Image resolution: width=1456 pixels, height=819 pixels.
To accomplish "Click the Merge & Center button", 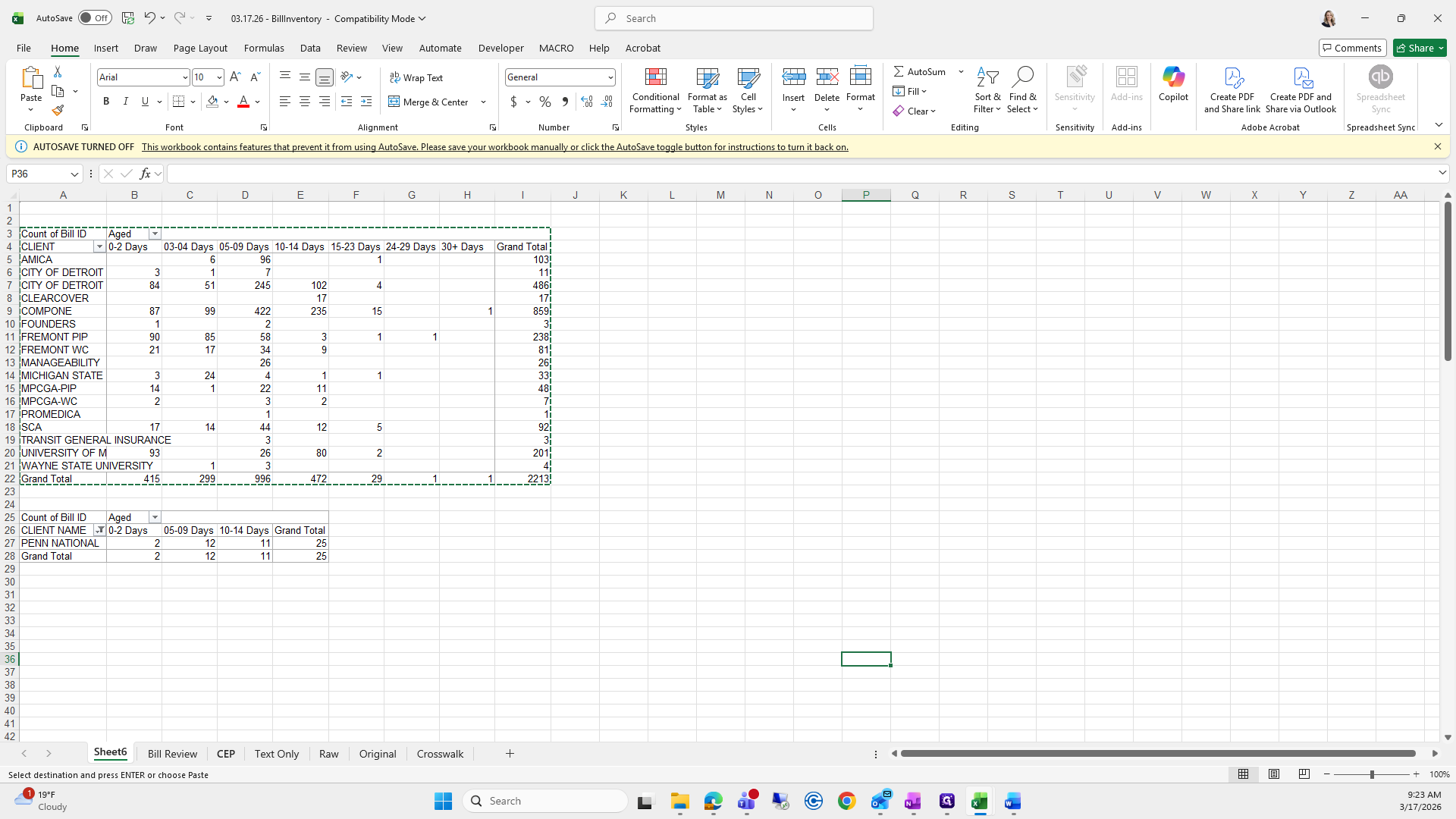I will pos(428,102).
